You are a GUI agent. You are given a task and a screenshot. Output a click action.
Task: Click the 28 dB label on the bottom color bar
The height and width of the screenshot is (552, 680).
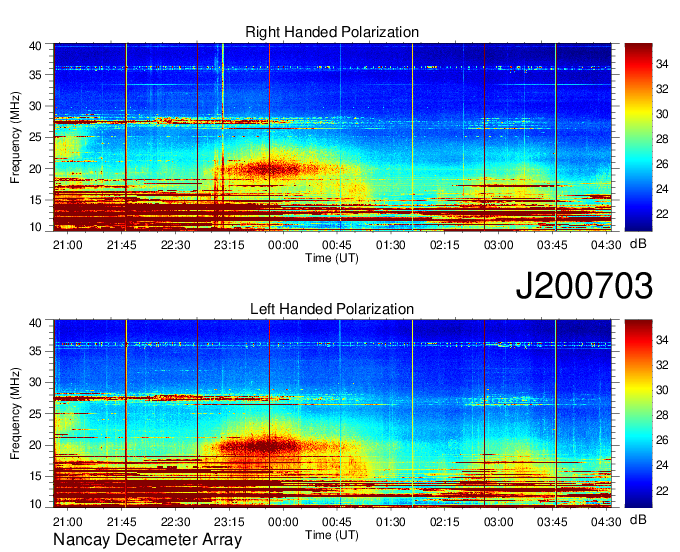coord(662,415)
